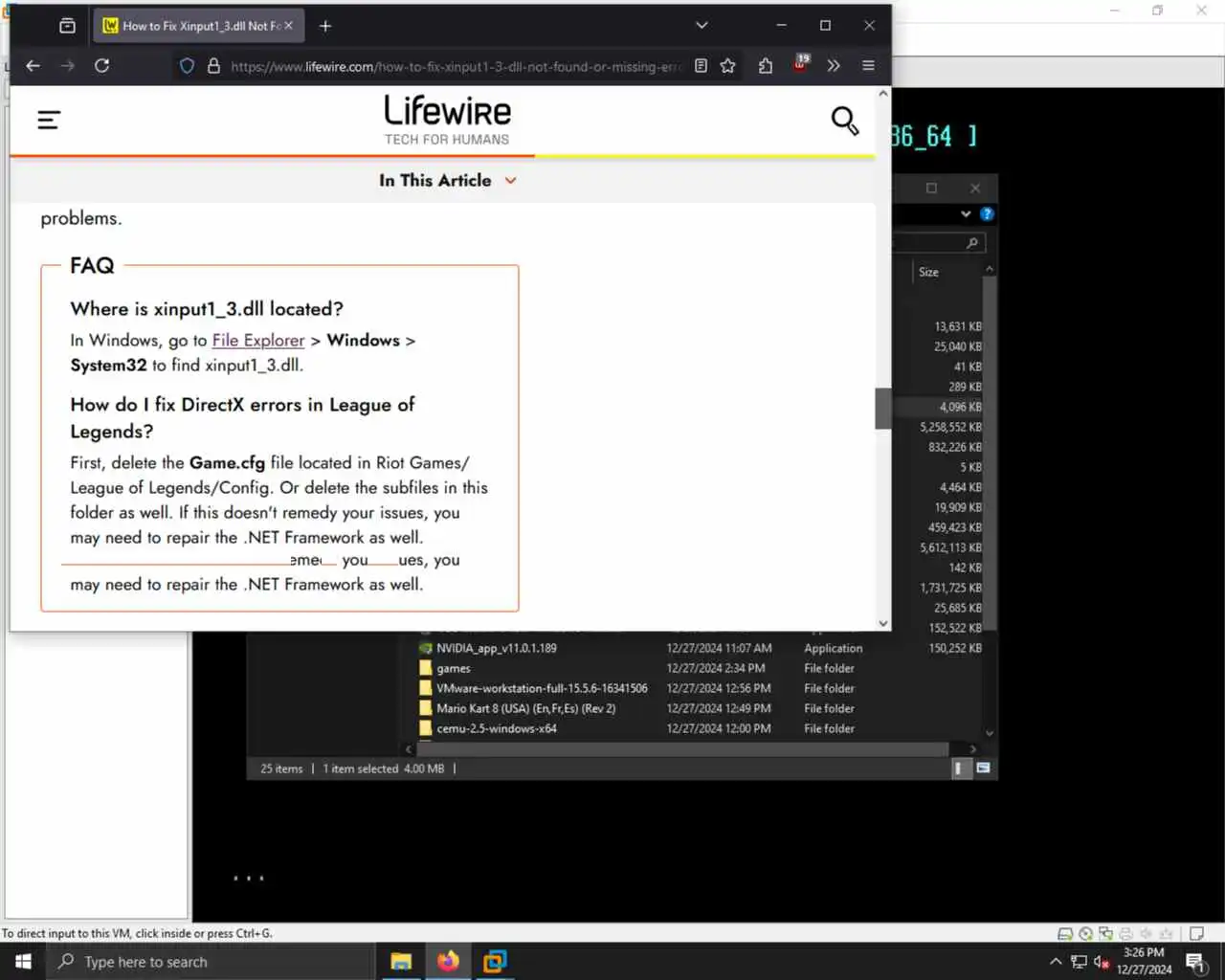Viewport: 1225px width, 980px height.
Task: Open a new browser tab
Action: click(x=325, y=26)
